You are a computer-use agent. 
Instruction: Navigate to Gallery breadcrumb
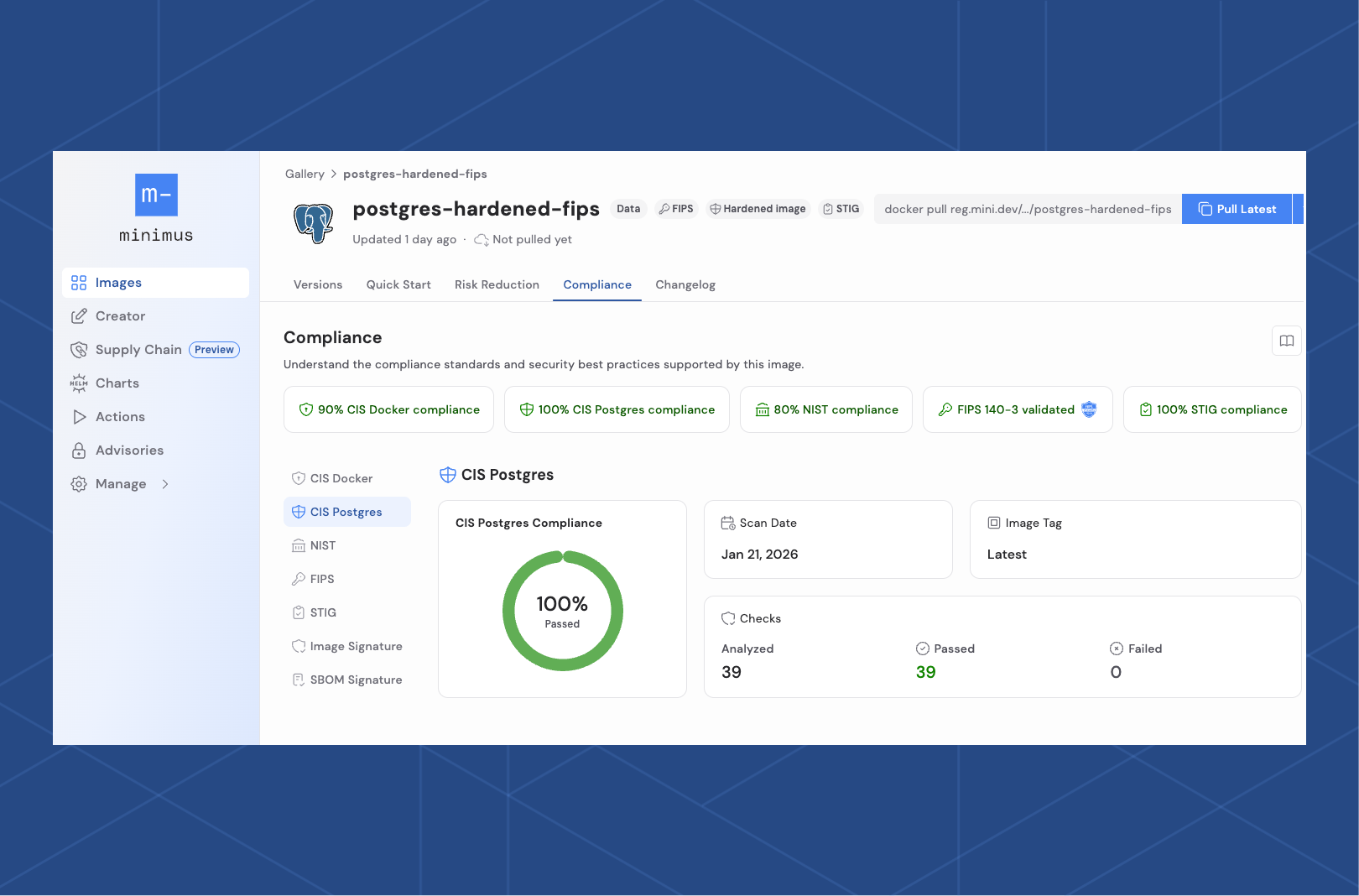(x=305, y=174)
